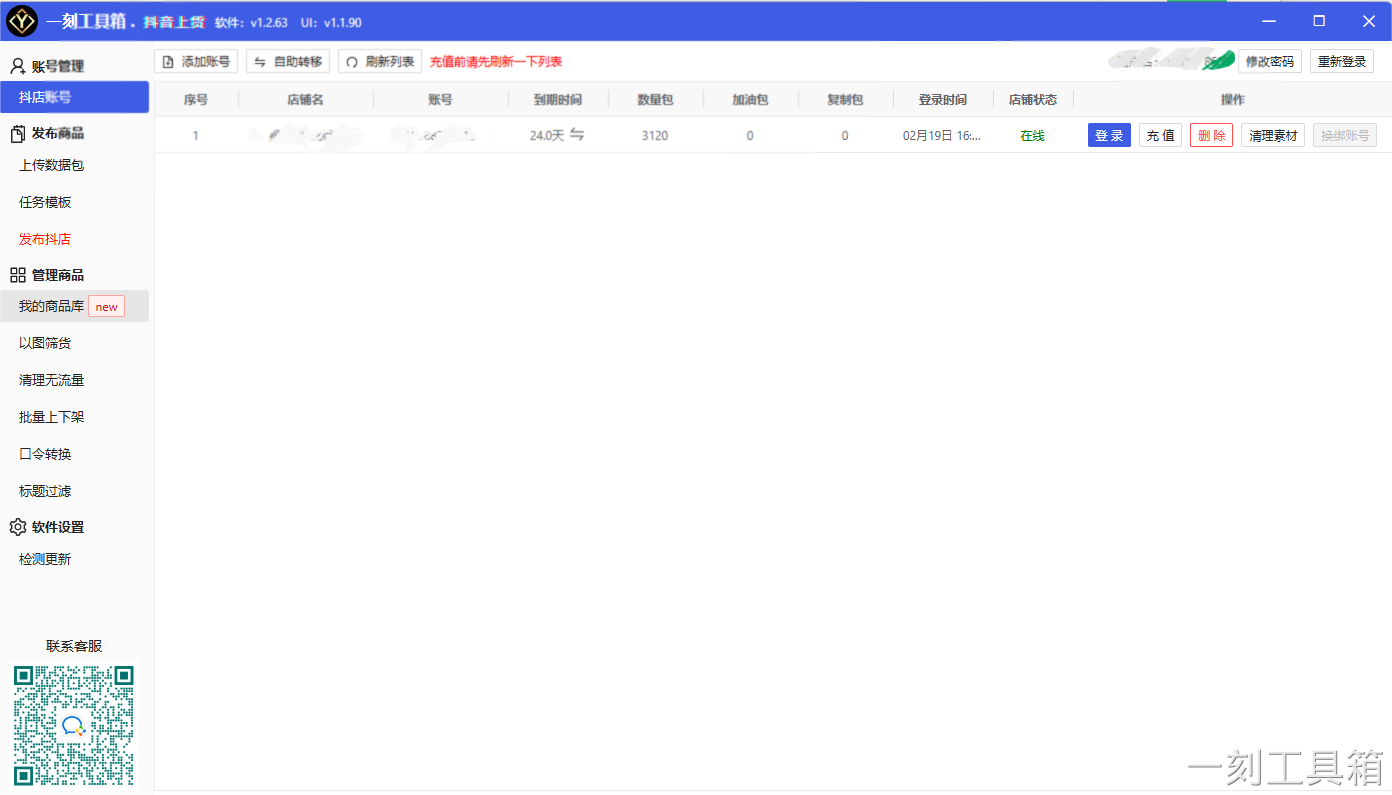The width and height of the screenshot is (1392, 795).
Task: Click the 发布商品 clipboard icon in sidebar
Action: (x=17, y=134)
